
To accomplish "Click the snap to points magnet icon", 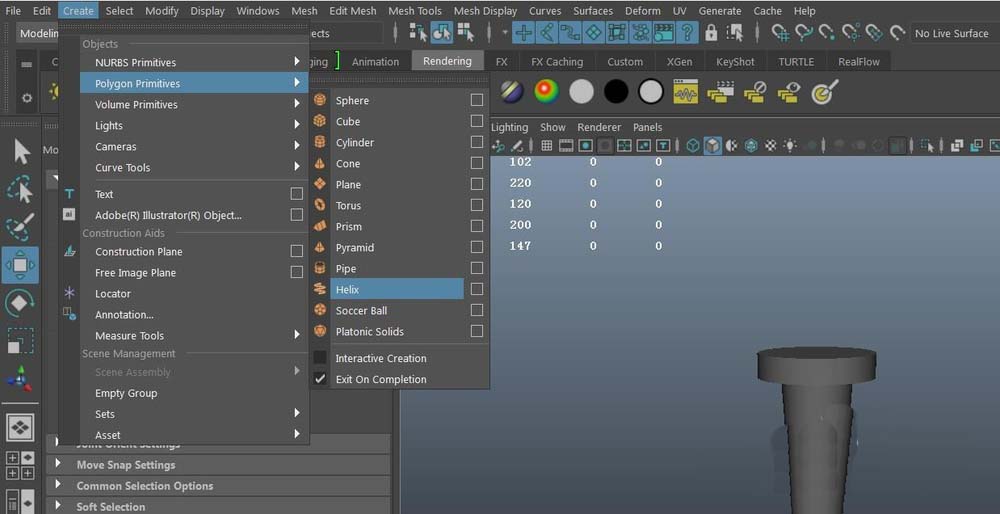I will (x=827, y=33).
